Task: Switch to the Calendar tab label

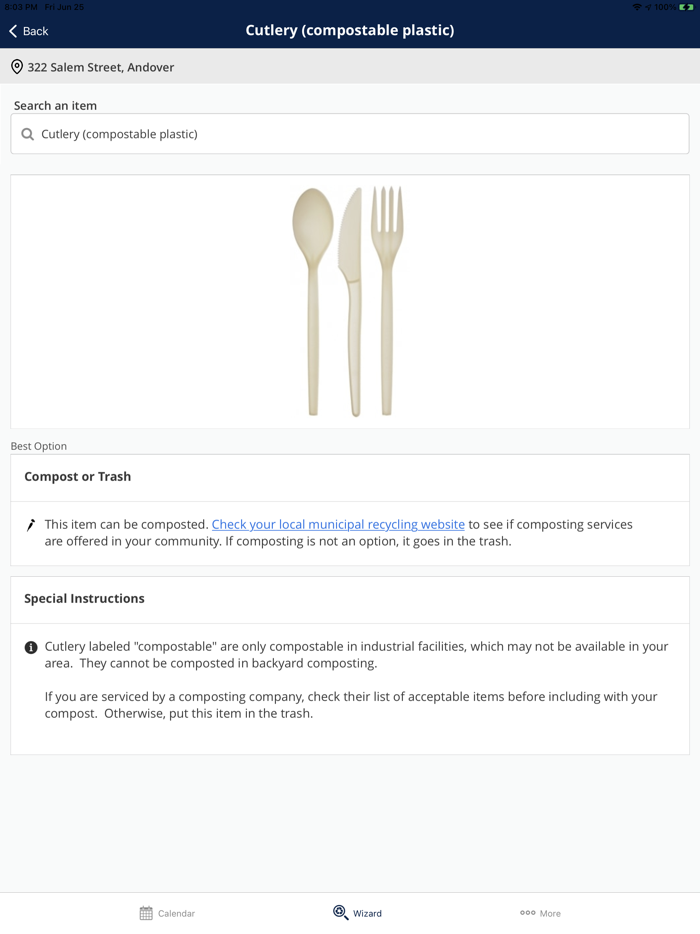Action: tap(176, 913)
